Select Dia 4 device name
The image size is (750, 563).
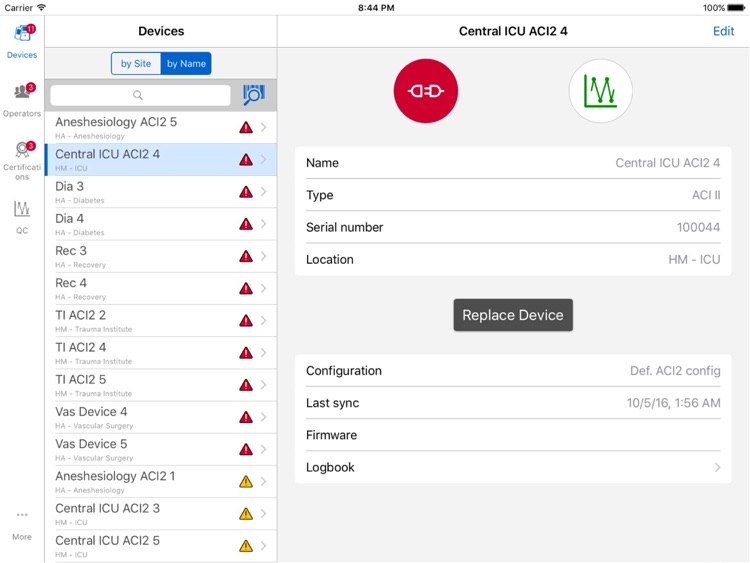(x=69, y=219)
